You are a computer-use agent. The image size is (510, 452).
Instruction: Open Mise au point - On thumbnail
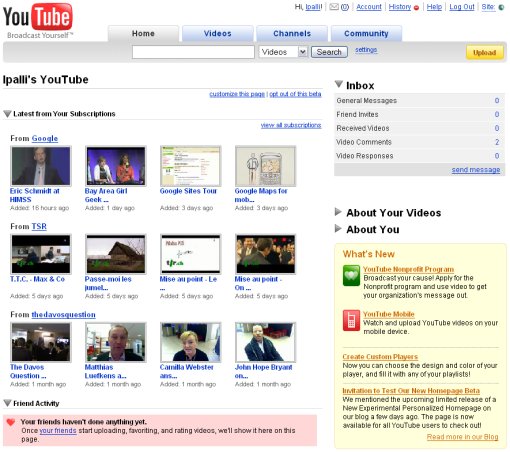coord(265,254)
